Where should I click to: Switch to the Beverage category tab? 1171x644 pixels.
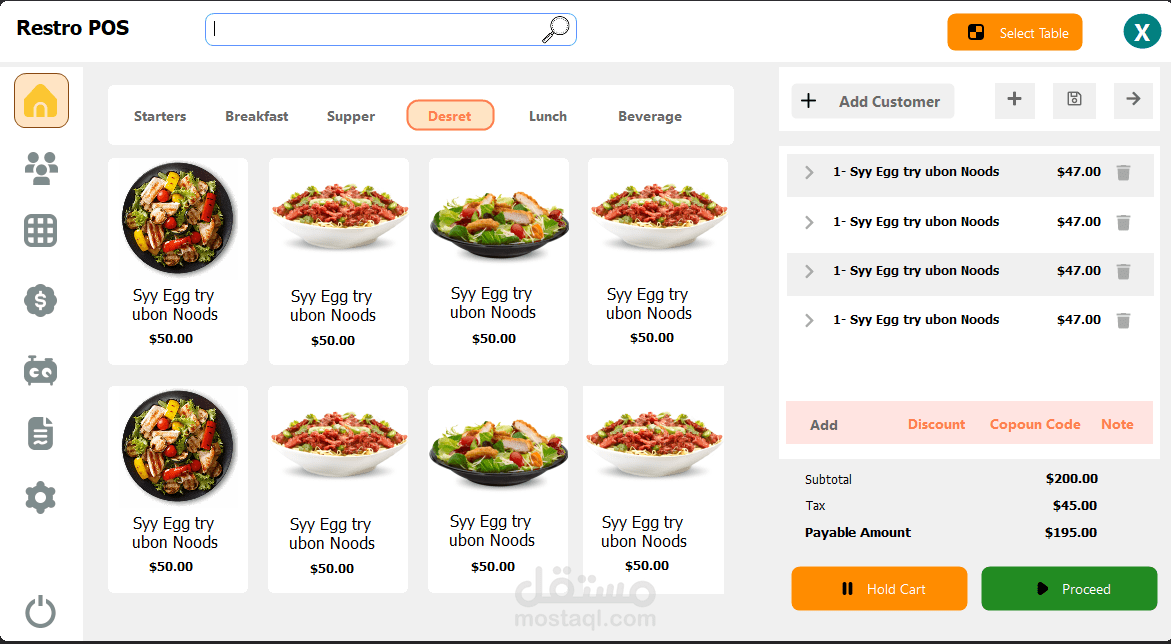click(650, 116)
